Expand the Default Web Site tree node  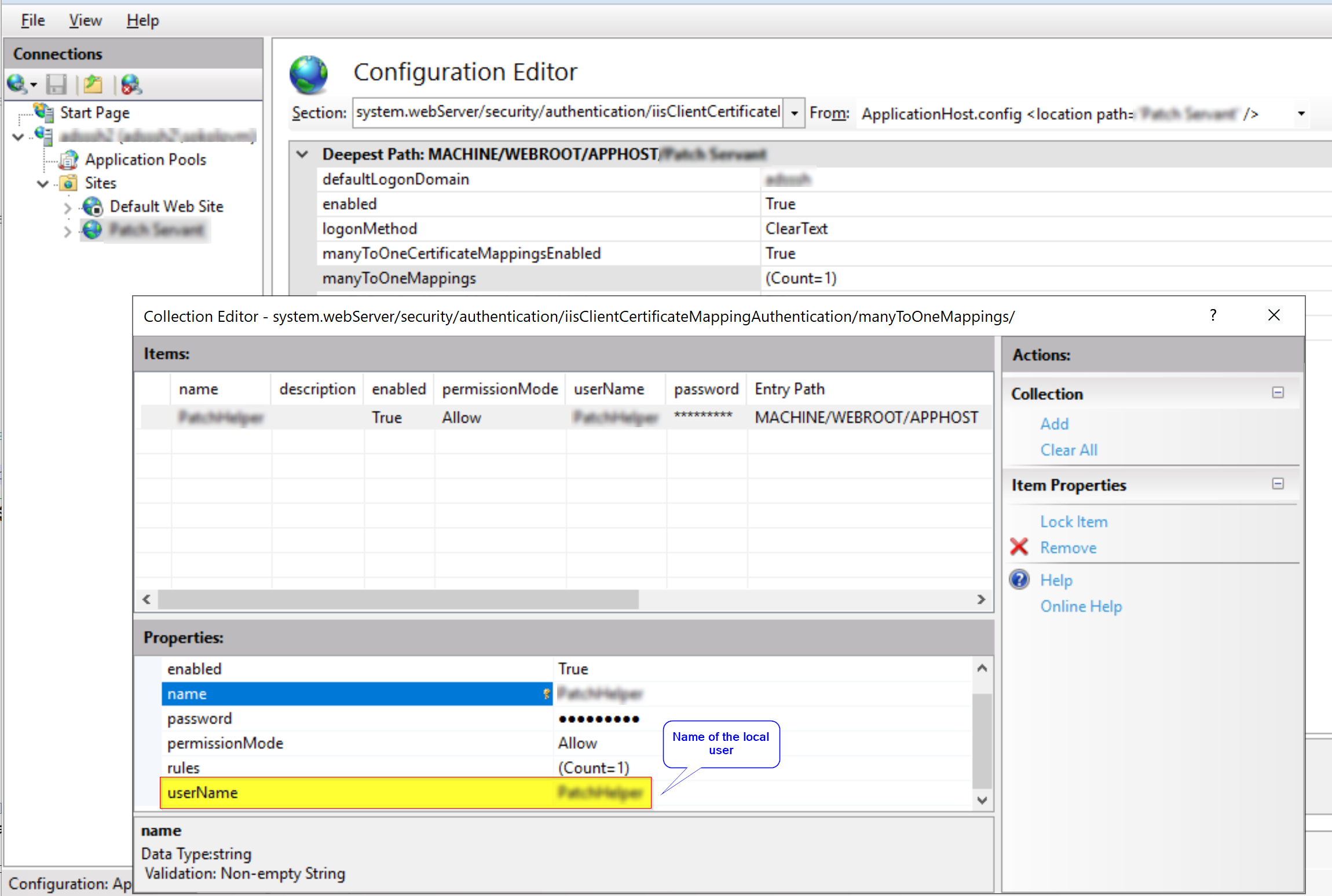[68, 207]
